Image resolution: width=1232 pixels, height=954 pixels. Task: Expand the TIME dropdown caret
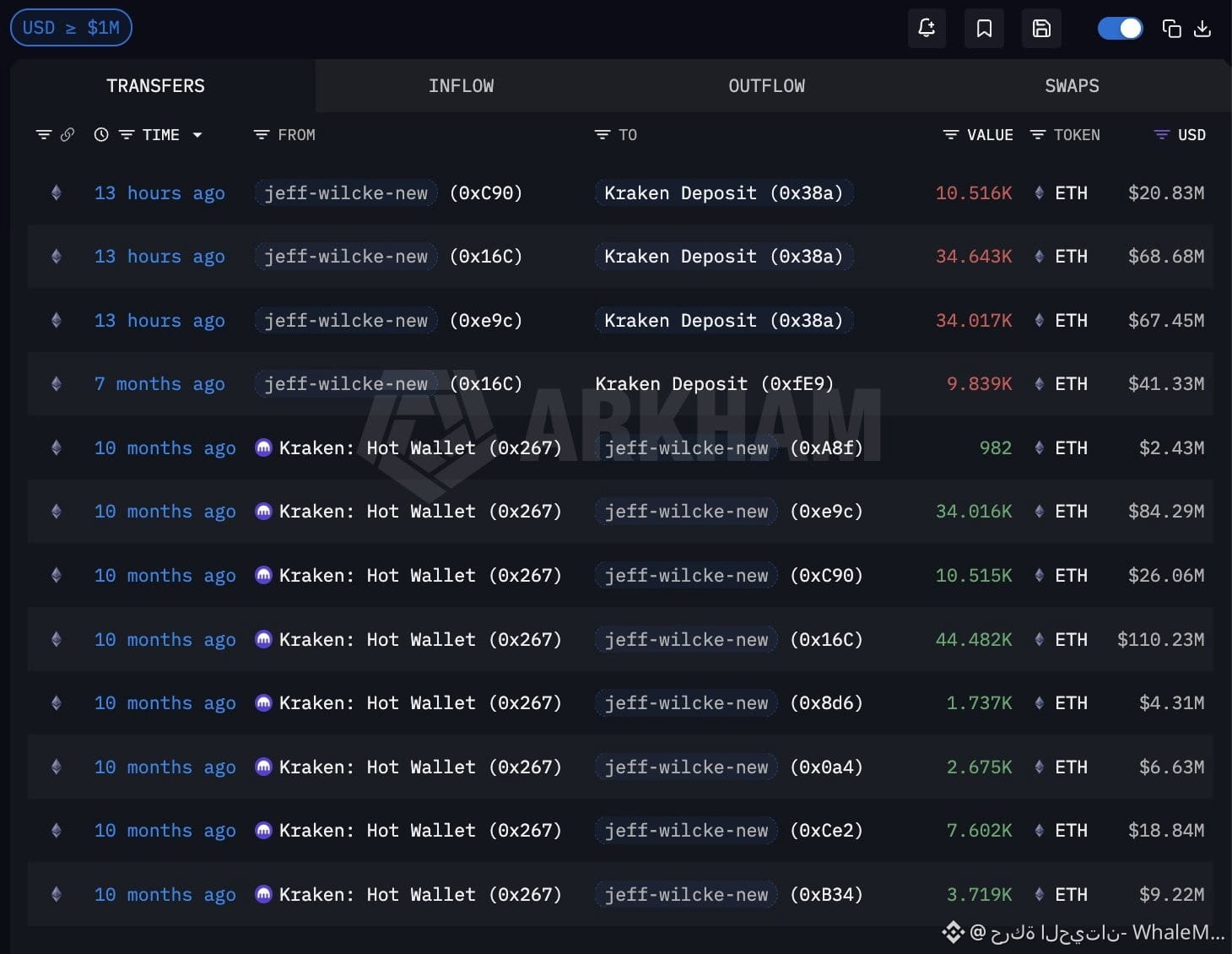click(x=197, y=135)
